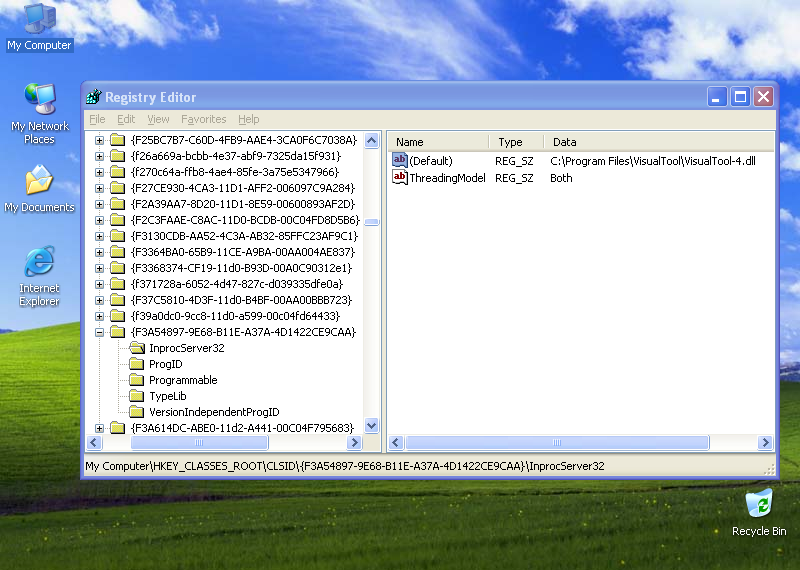Open the Favorites menu

[204, 119]
